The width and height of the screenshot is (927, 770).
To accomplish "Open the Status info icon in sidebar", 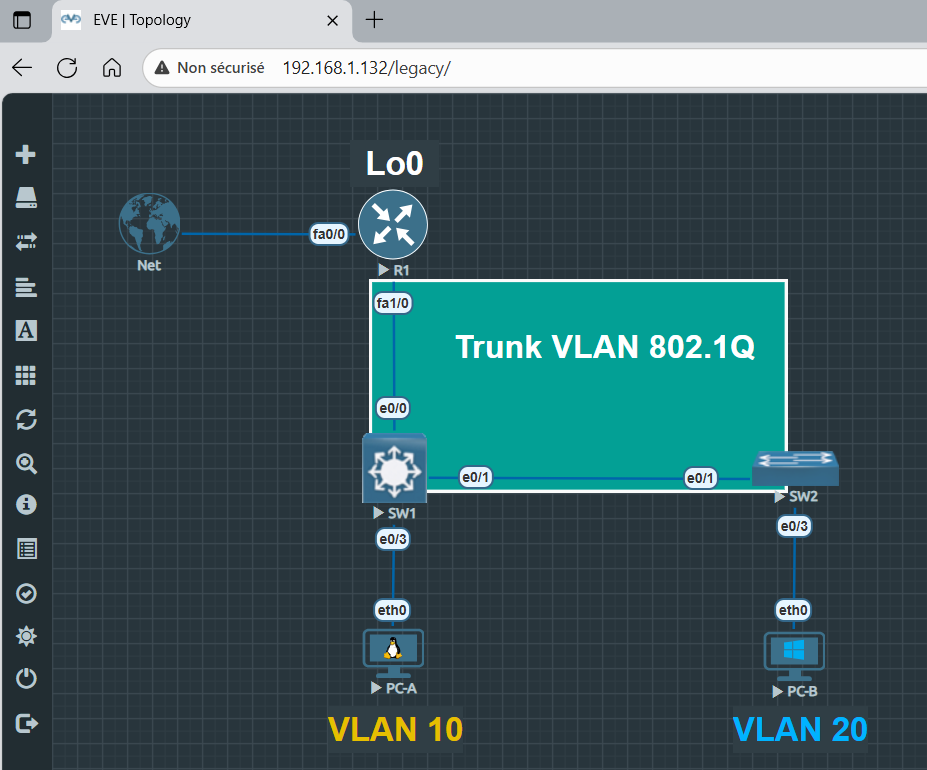I will point(27,505).
